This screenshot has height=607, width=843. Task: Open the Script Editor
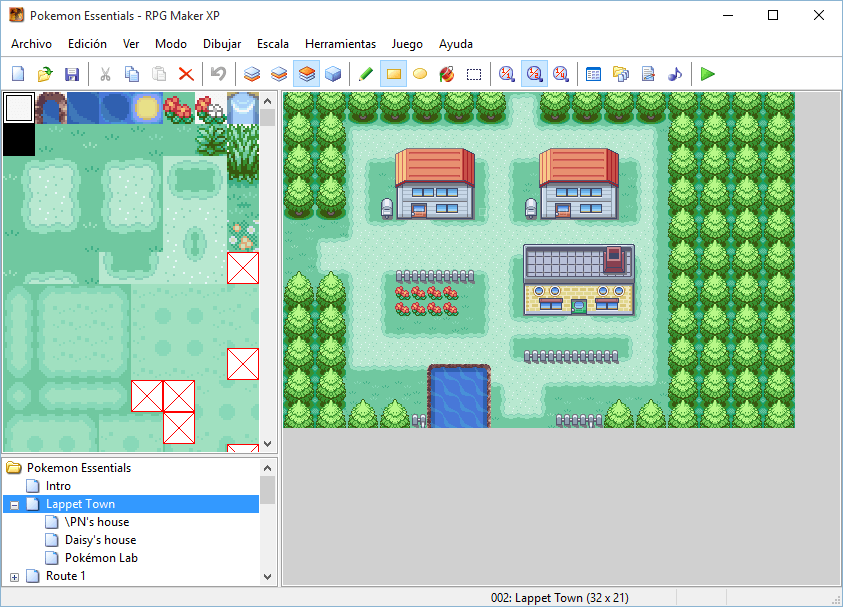[648, 74]
